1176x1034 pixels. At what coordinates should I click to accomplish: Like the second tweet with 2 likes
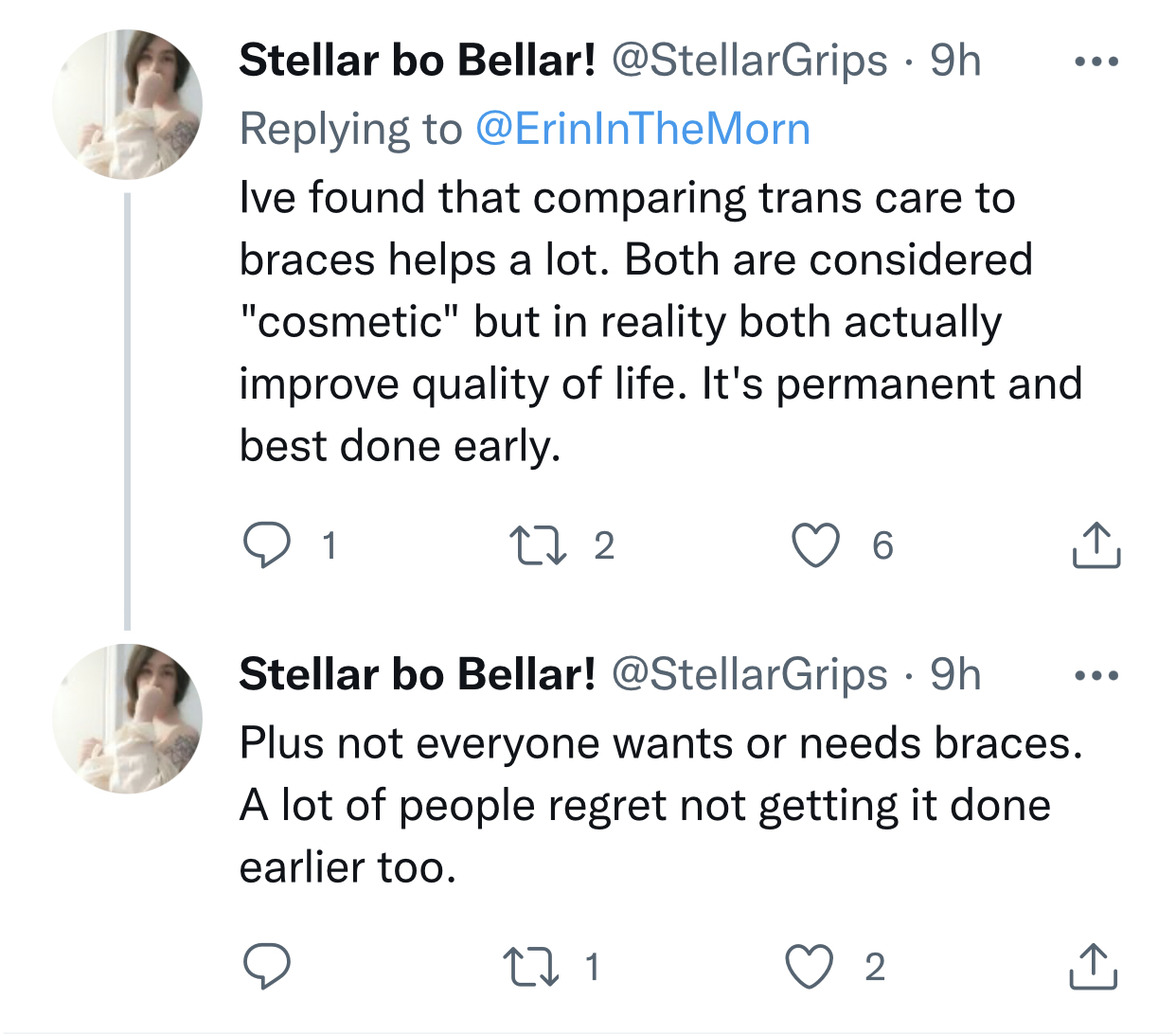pyautogui.click(x=810, y=967)
